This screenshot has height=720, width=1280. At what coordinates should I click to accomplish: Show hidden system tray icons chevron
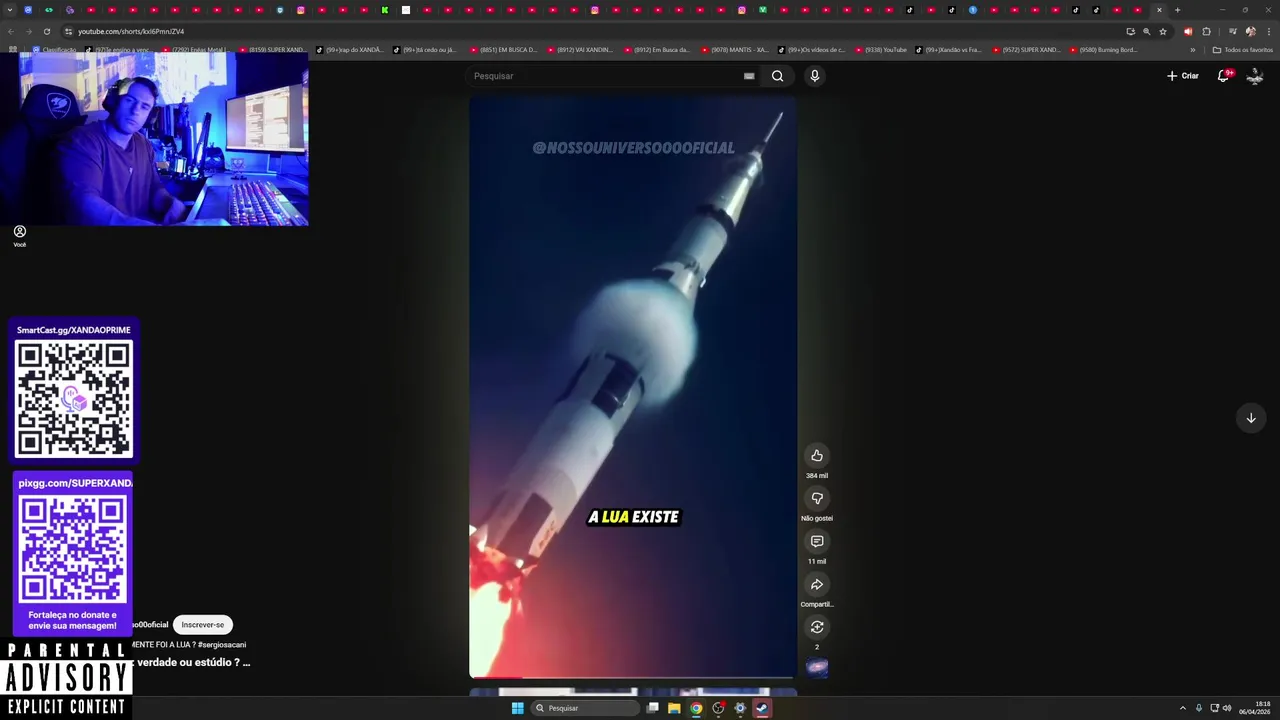[1183, 708]
